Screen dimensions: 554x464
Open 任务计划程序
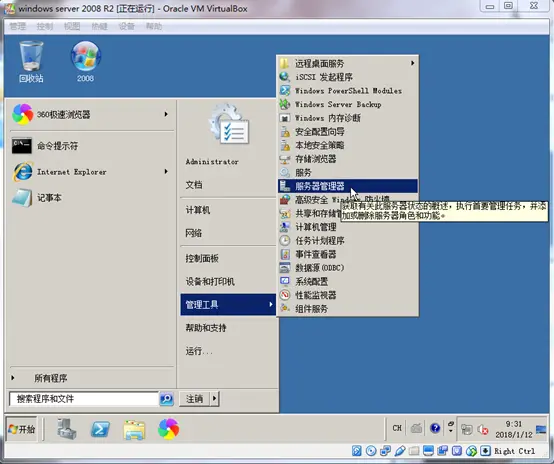click(348, 241)
